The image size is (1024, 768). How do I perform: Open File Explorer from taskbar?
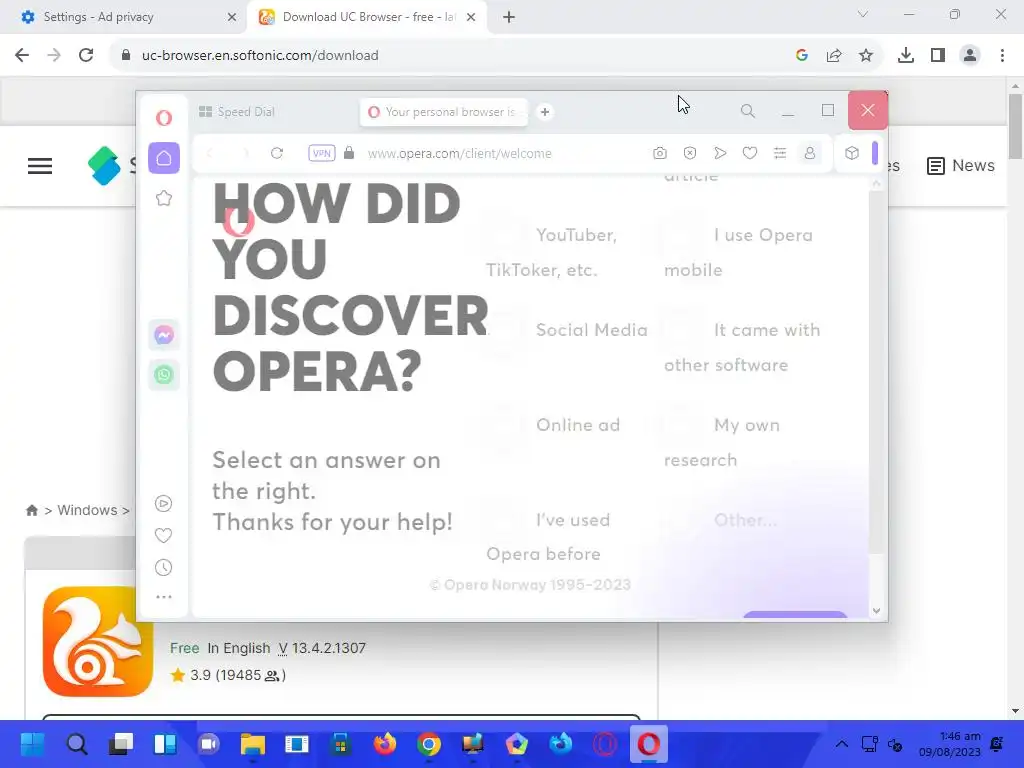coord(253,744)
